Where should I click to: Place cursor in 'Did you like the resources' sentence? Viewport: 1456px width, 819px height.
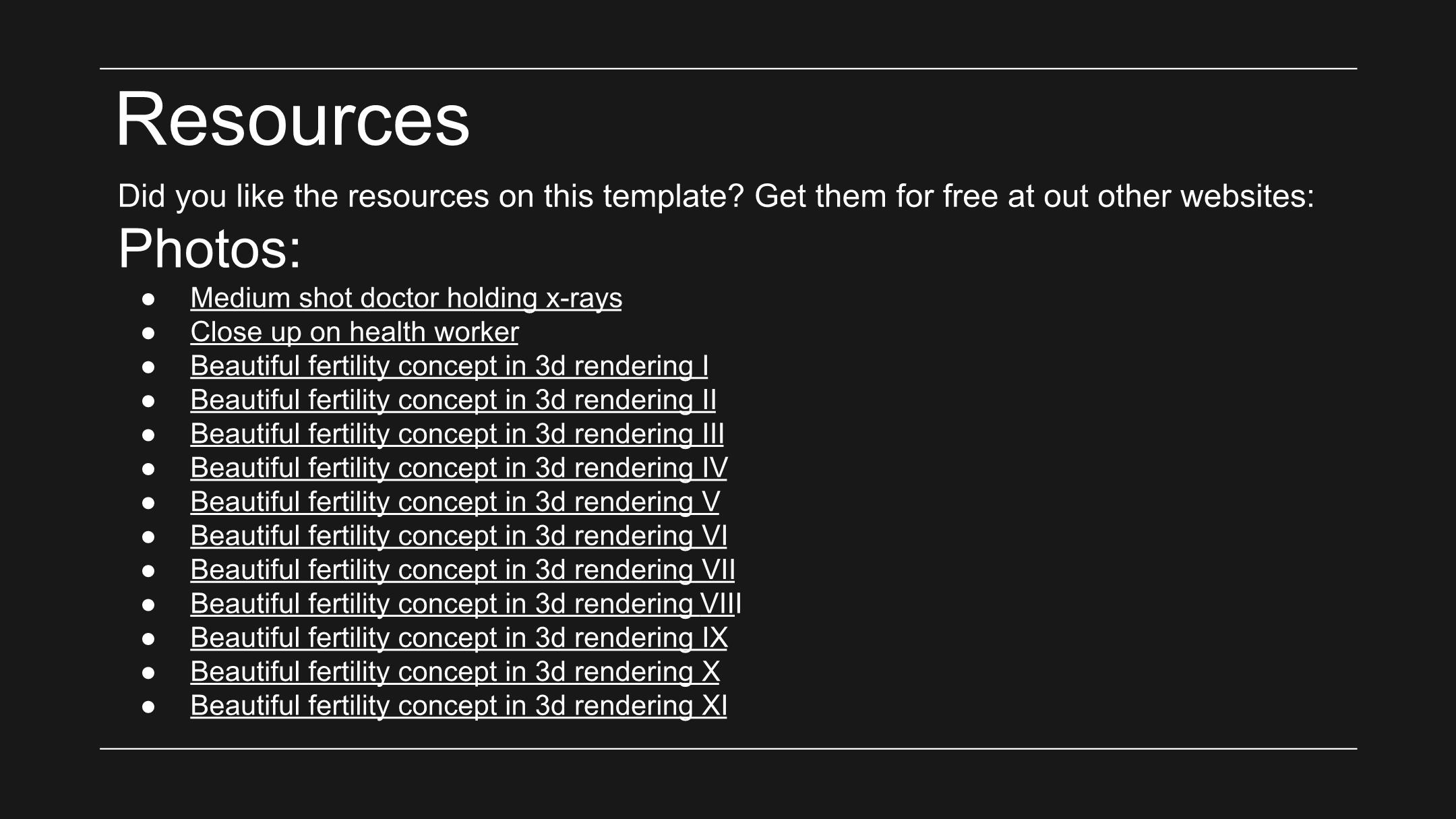[716, 196]
